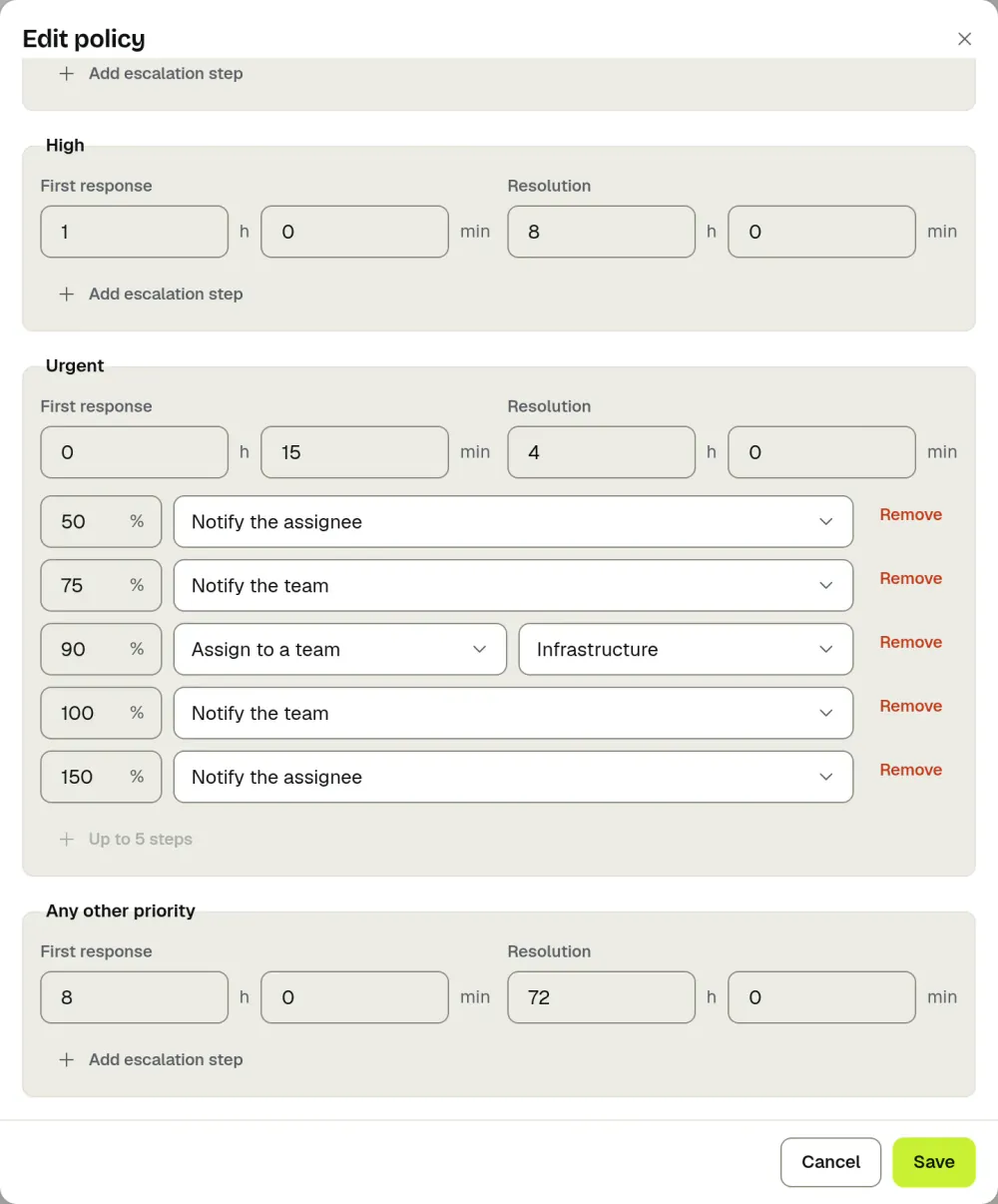The image size is (998, 1204).
Task: Remove the 50% escalation step
Action: (910, 515)
